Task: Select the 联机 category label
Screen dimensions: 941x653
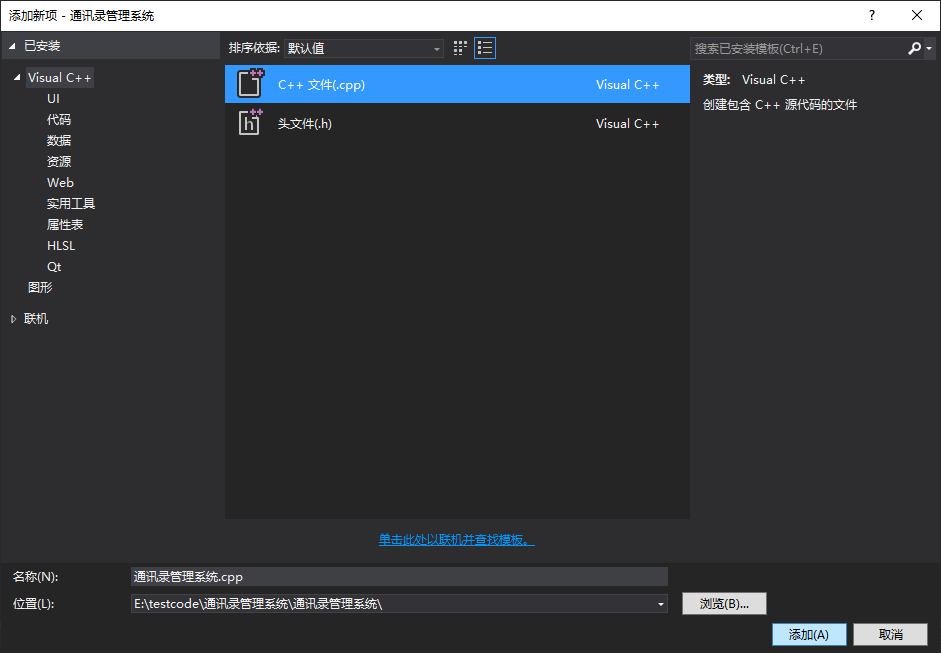Action: (x=36, y=319)
